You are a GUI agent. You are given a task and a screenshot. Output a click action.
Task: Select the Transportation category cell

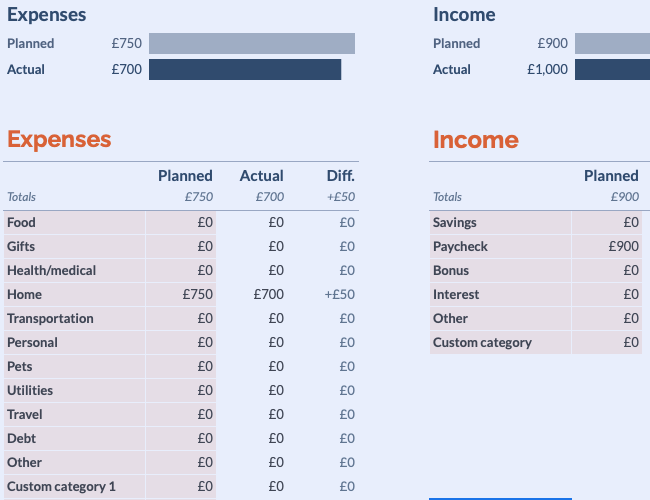[75, 318]
